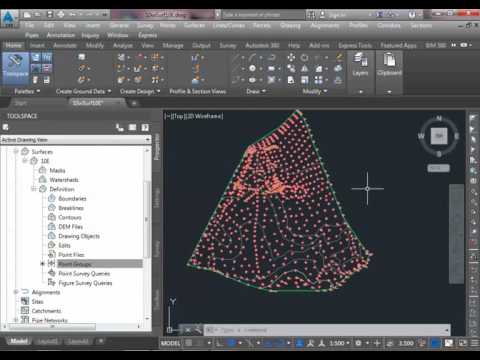Select the Watersheds tree item
The width and height of the screenshot is (480, 360).
[x=64, y=180]
